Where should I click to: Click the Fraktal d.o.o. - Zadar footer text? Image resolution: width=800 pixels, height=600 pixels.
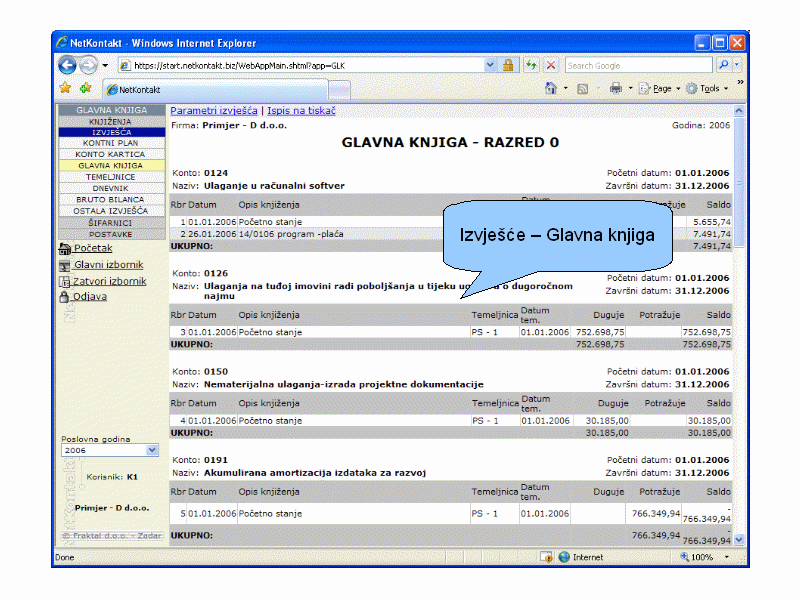pos(112,536)
